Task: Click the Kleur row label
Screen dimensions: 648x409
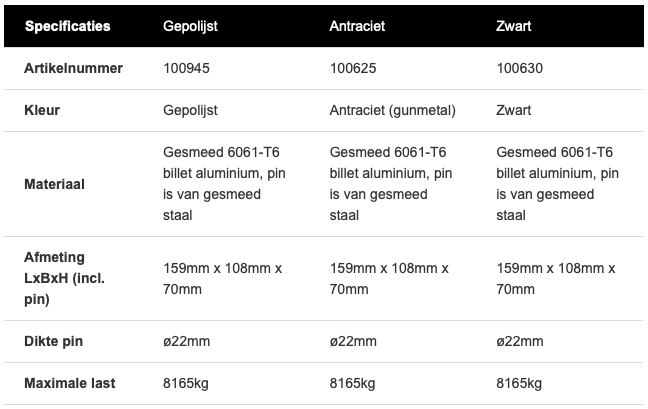Action: coord(40,110)
